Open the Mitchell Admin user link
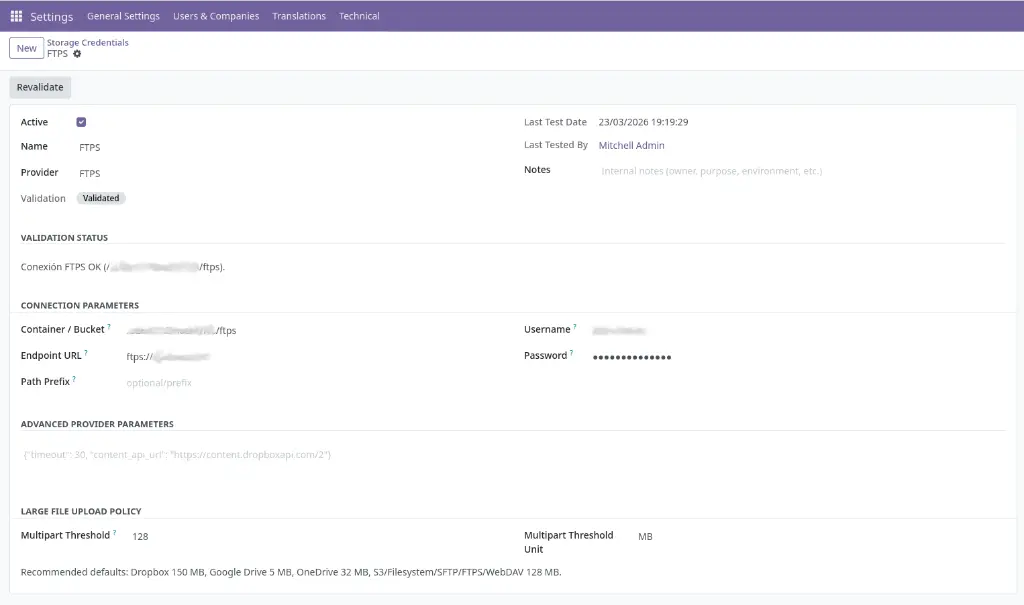 pyautogui.click(x=632, y=146)
